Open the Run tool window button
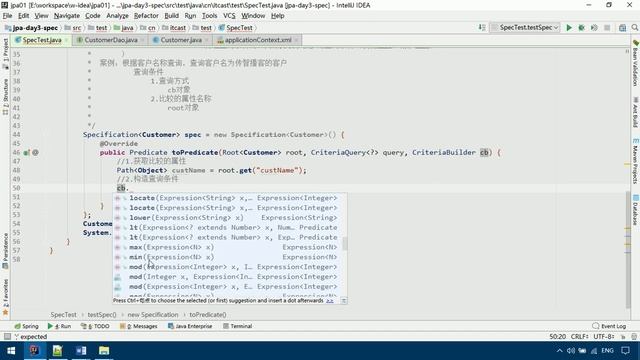 59,326
